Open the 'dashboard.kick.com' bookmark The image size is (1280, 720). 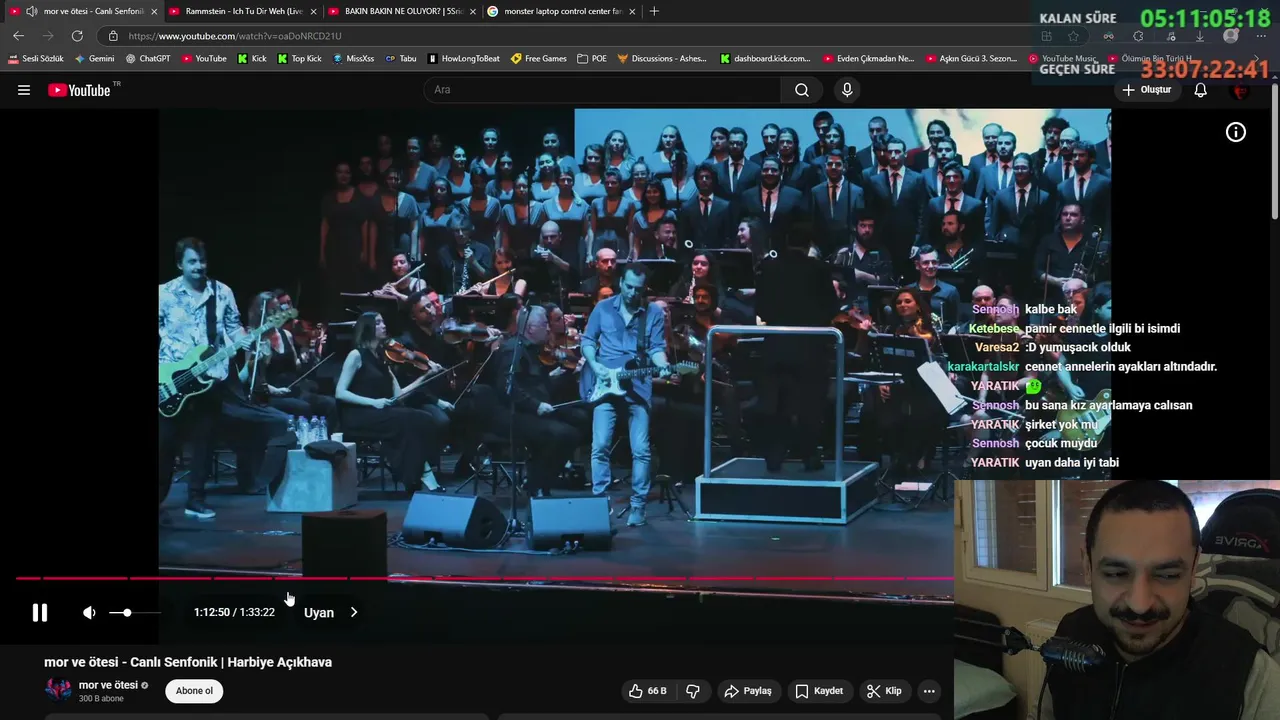[x=766, y=59]
